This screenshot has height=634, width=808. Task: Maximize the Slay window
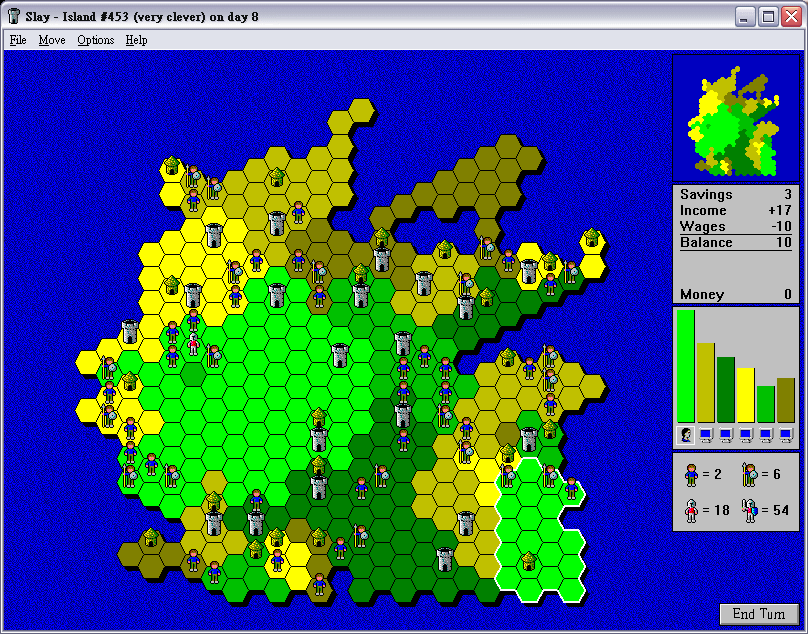pos(768,16)
